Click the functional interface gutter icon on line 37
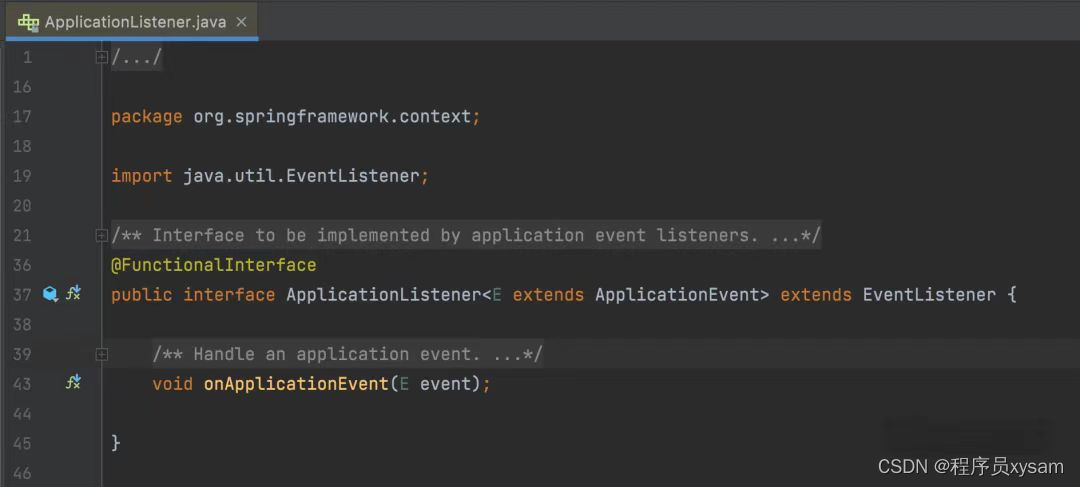The image size is (1080, 487). (x=74, y=293)
